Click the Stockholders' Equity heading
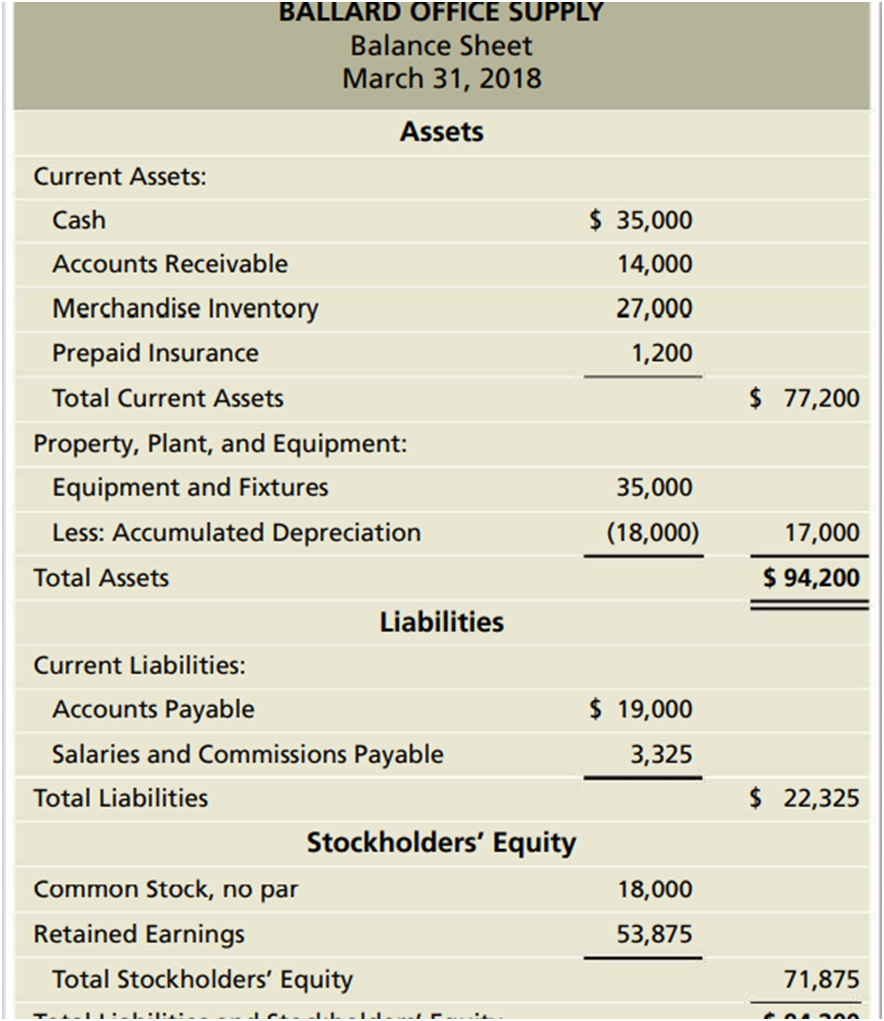Viewport: 884px width, 1021px height. click(441, 843)
